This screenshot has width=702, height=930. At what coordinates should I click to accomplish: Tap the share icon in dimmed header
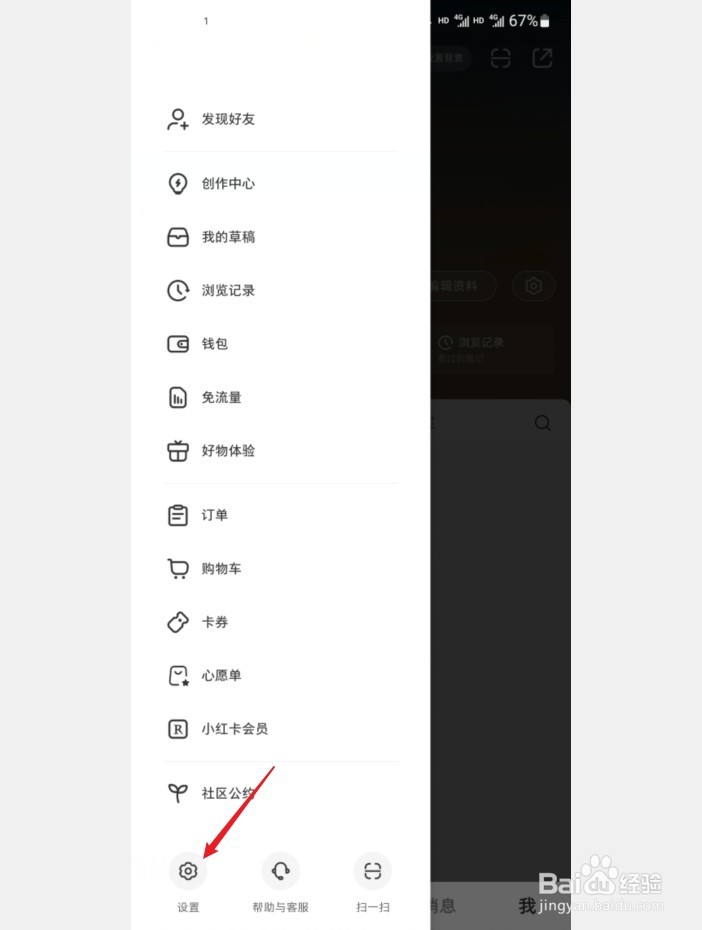click(542, 58)
